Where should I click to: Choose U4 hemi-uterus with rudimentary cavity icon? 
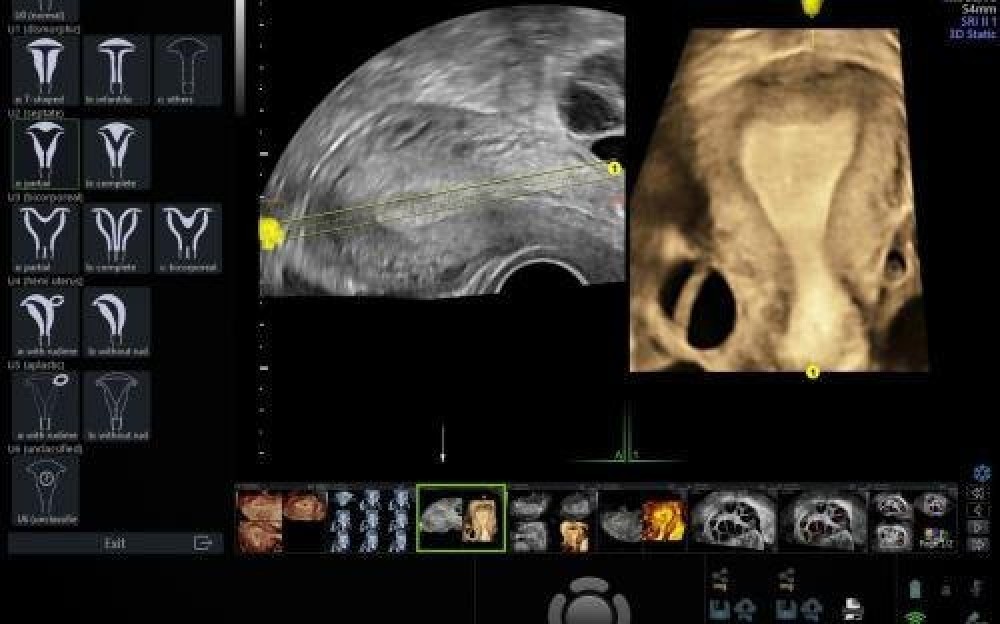pyautogui.click(x=45, y=320)
